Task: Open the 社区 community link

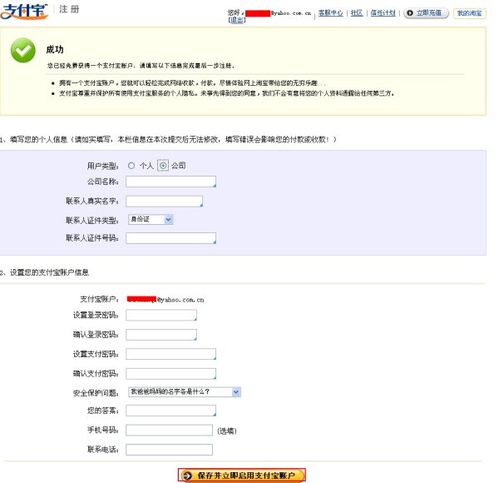Action: [x=357, y=13]
